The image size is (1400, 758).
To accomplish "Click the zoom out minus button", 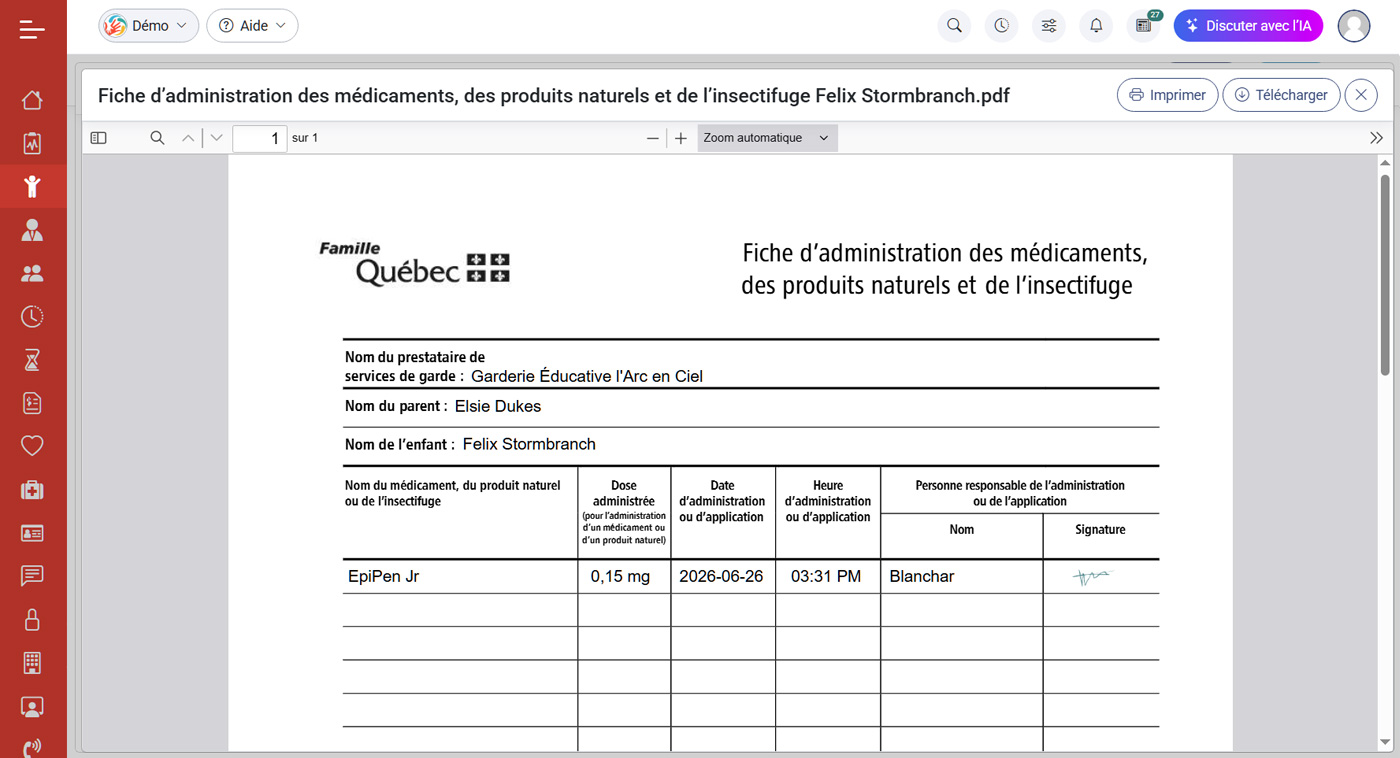I will [x=653, y=138].
